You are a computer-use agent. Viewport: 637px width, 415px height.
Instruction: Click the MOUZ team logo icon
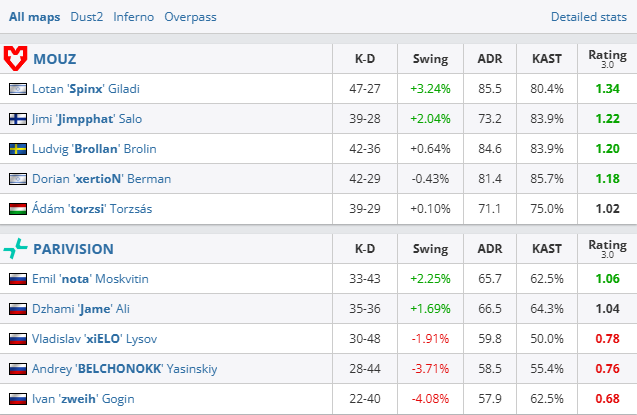pos(17,58)
